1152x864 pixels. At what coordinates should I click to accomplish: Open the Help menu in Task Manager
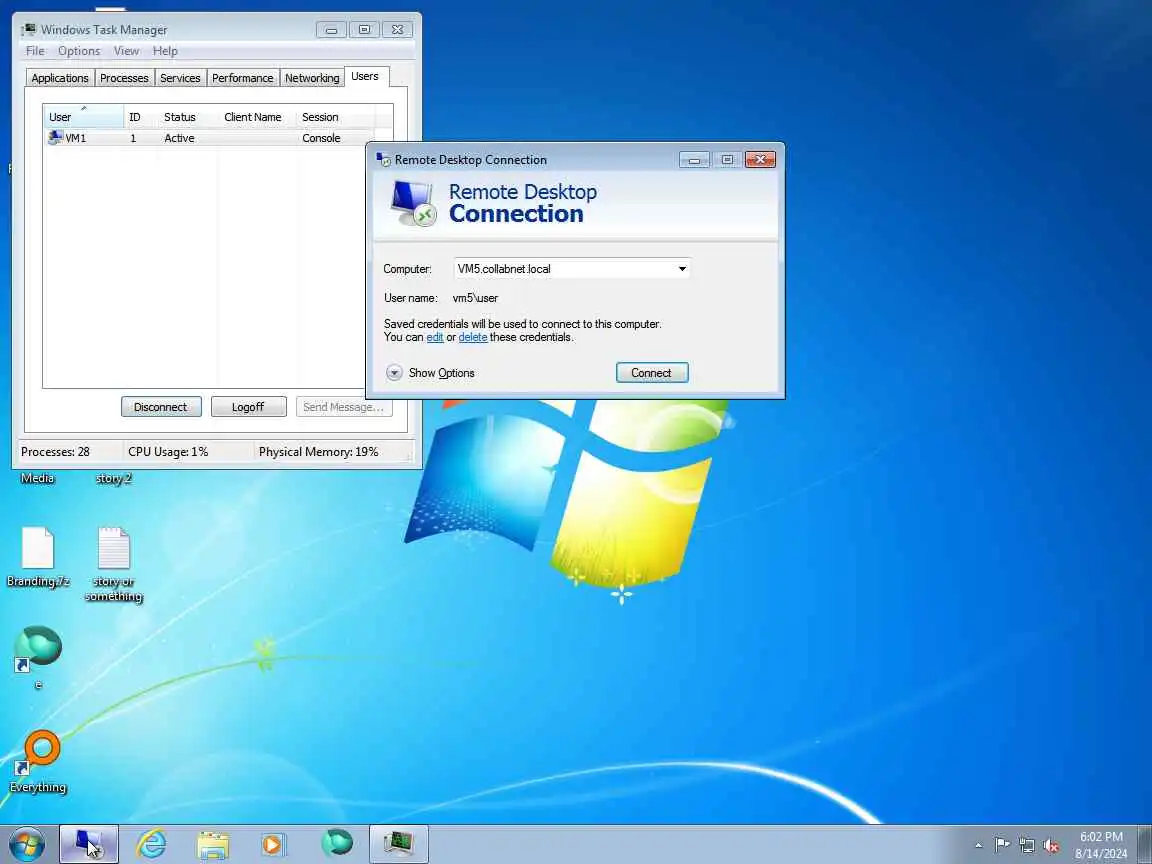click(x=165, y=51)
